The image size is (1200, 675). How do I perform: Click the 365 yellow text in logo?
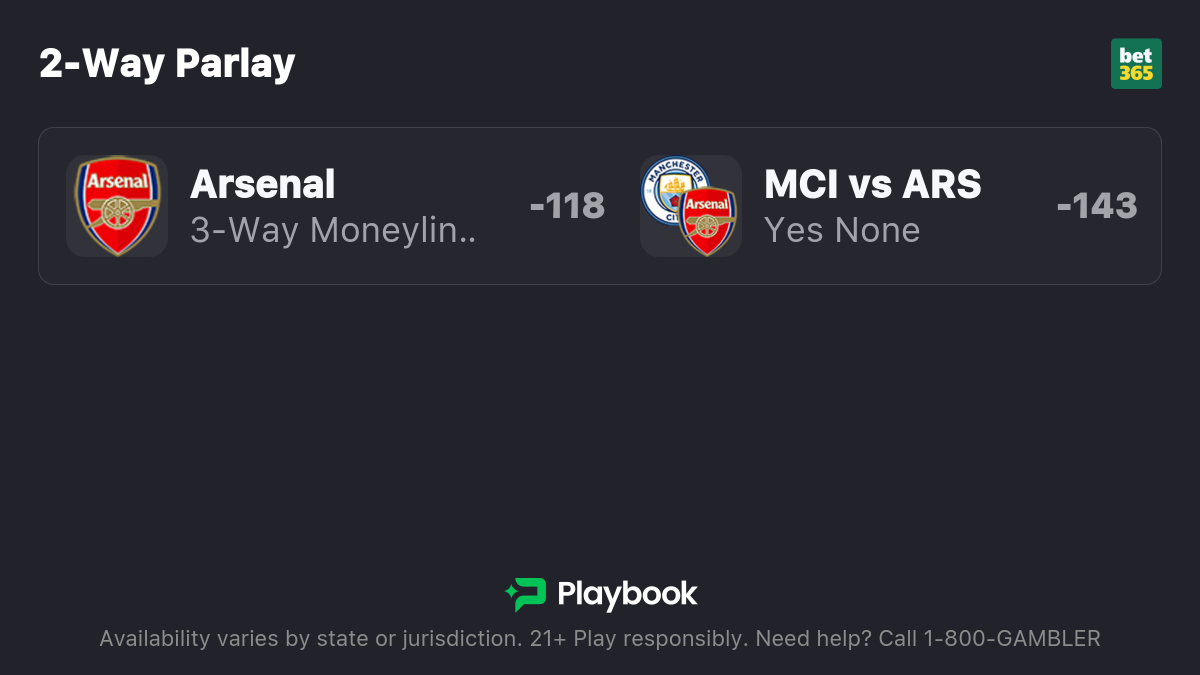(1136, 73)
